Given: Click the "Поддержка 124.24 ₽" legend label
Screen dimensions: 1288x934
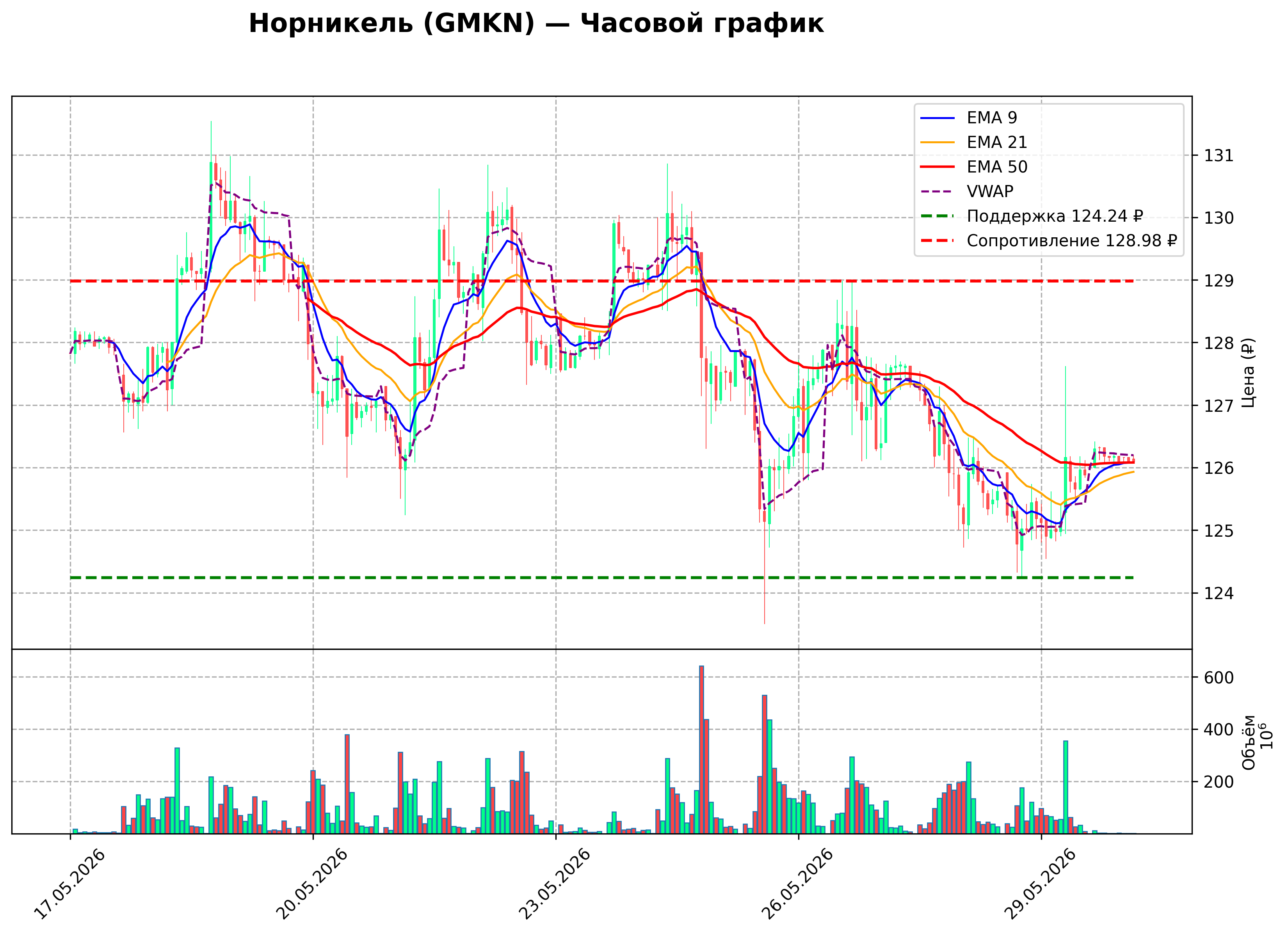Looking at the screenshot, I should (1055, 216).
